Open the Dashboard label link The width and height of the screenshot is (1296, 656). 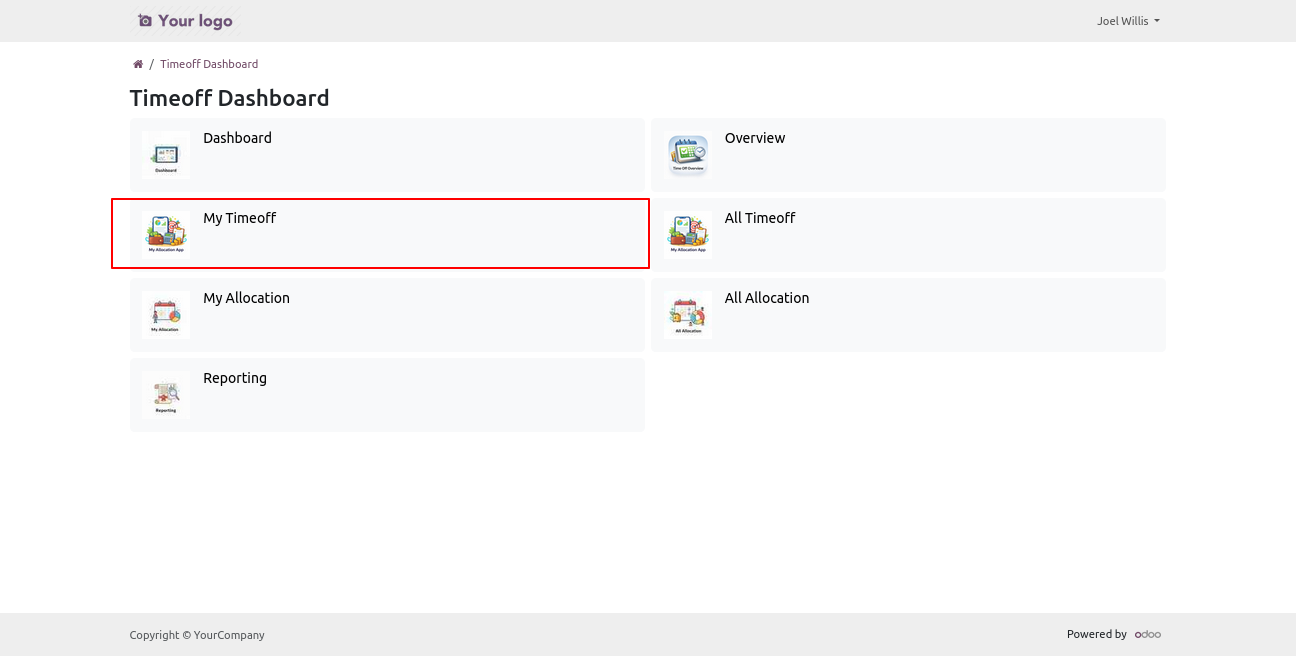pos(237,138)
